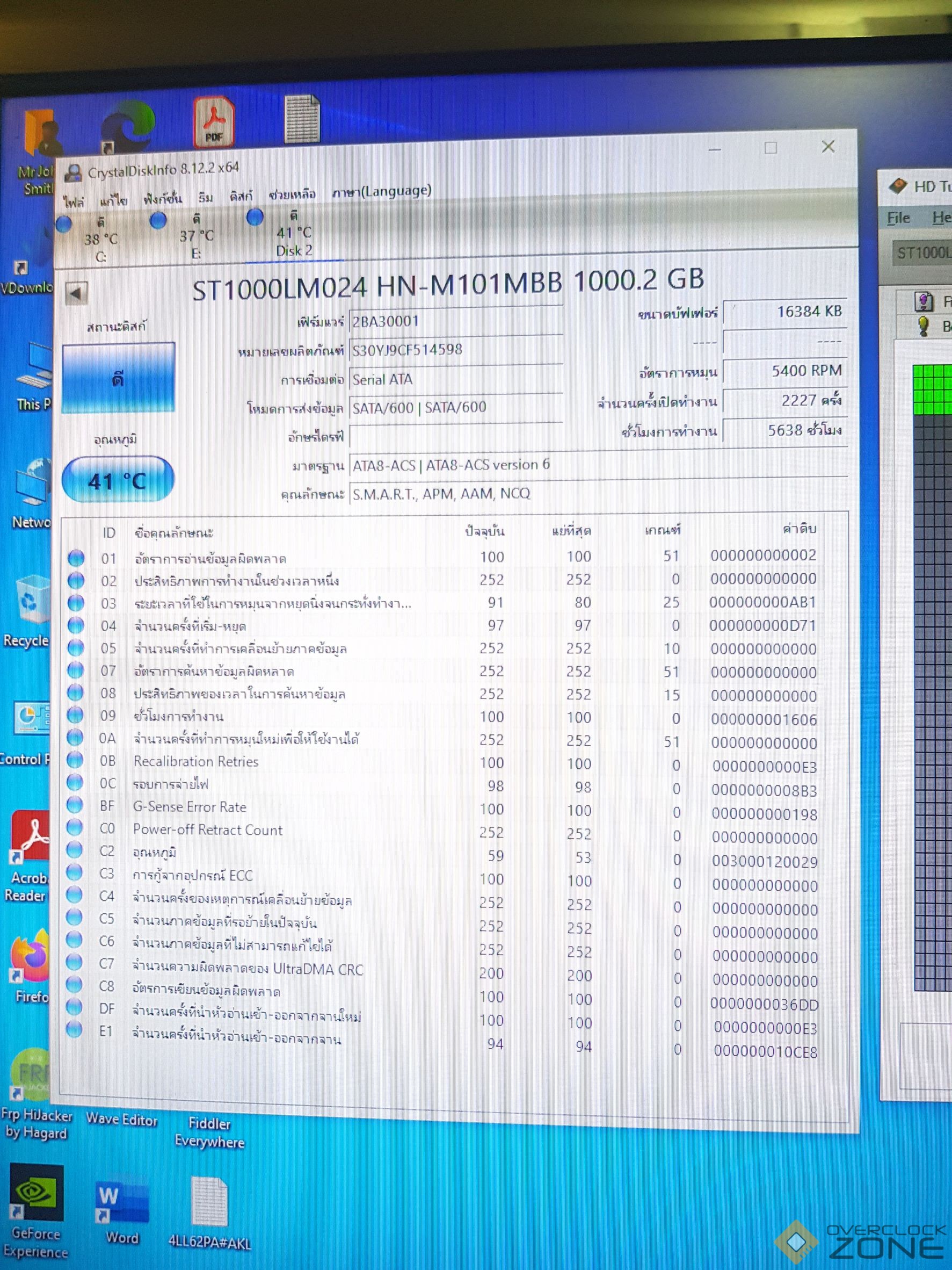Open the PDF file on desktop
This screenshot has height=1270, width=952.
214,122
